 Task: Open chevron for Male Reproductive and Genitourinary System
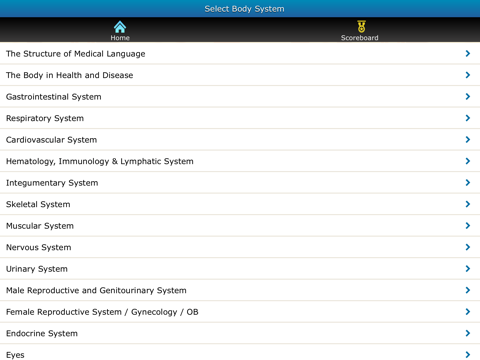click(468, 290)
